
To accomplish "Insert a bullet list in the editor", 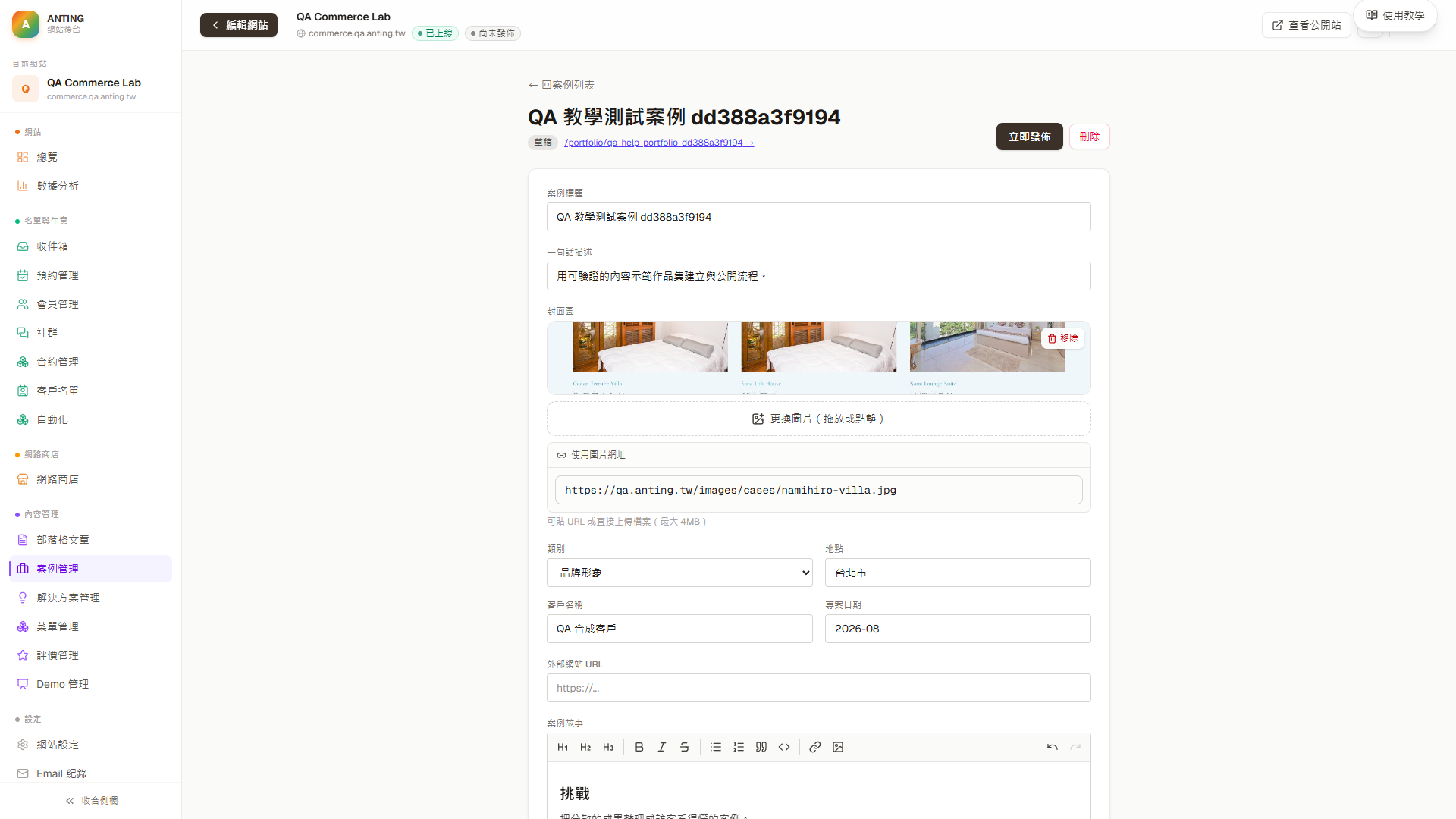I will click(x=716, y=747).
